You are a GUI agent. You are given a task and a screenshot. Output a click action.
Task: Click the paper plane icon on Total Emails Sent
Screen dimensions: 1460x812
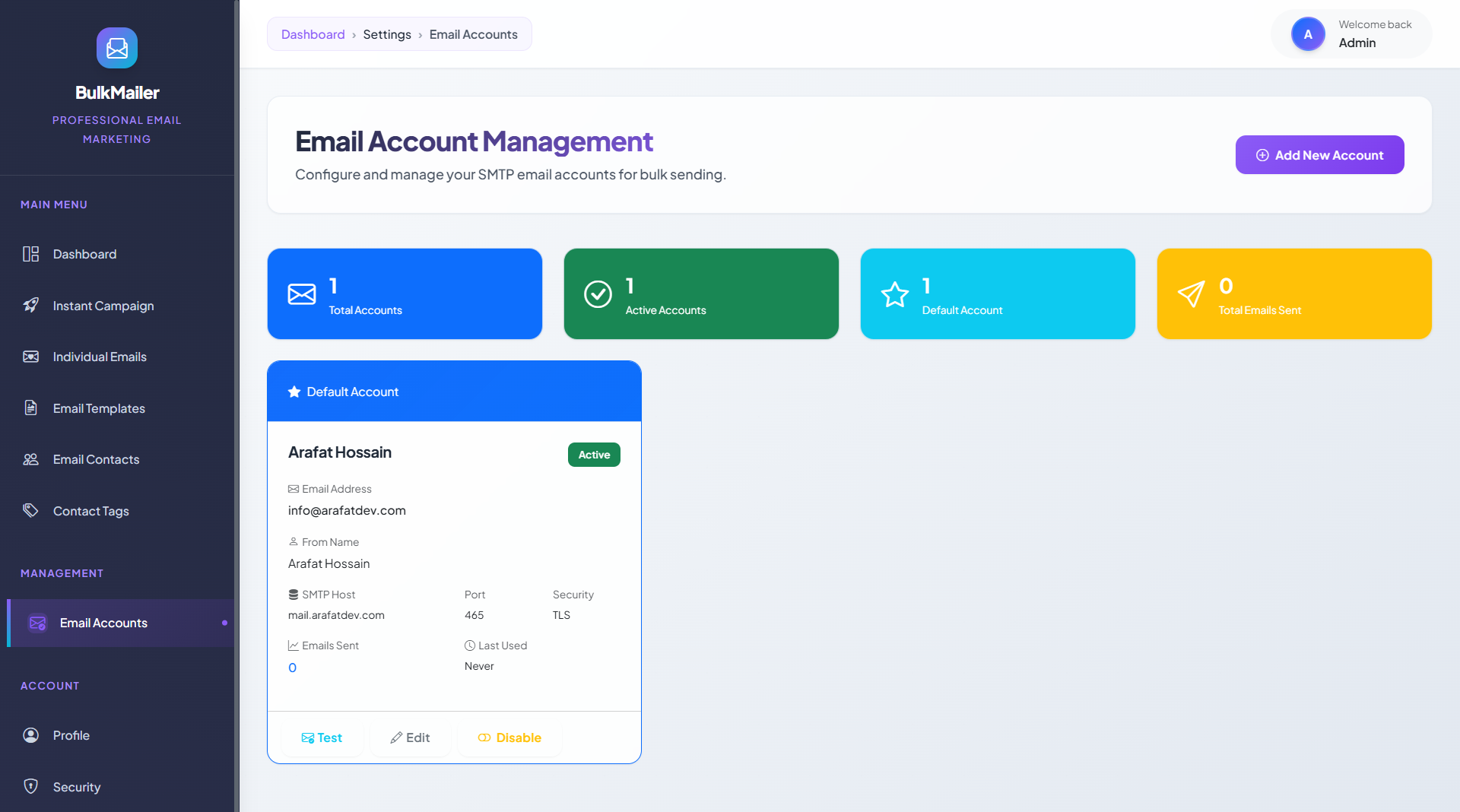pos(1191,294)
